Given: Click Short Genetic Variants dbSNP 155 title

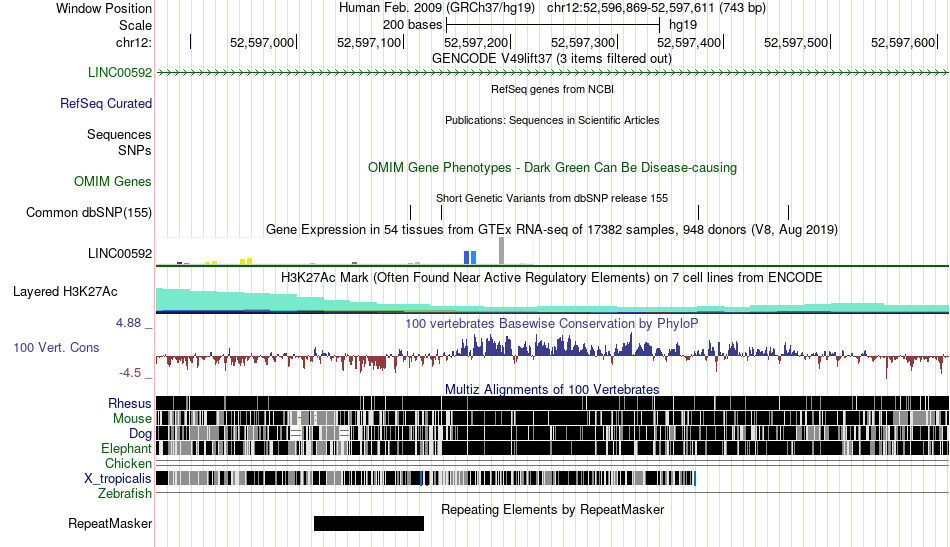Looking at the screenshot, I should 552,198.
